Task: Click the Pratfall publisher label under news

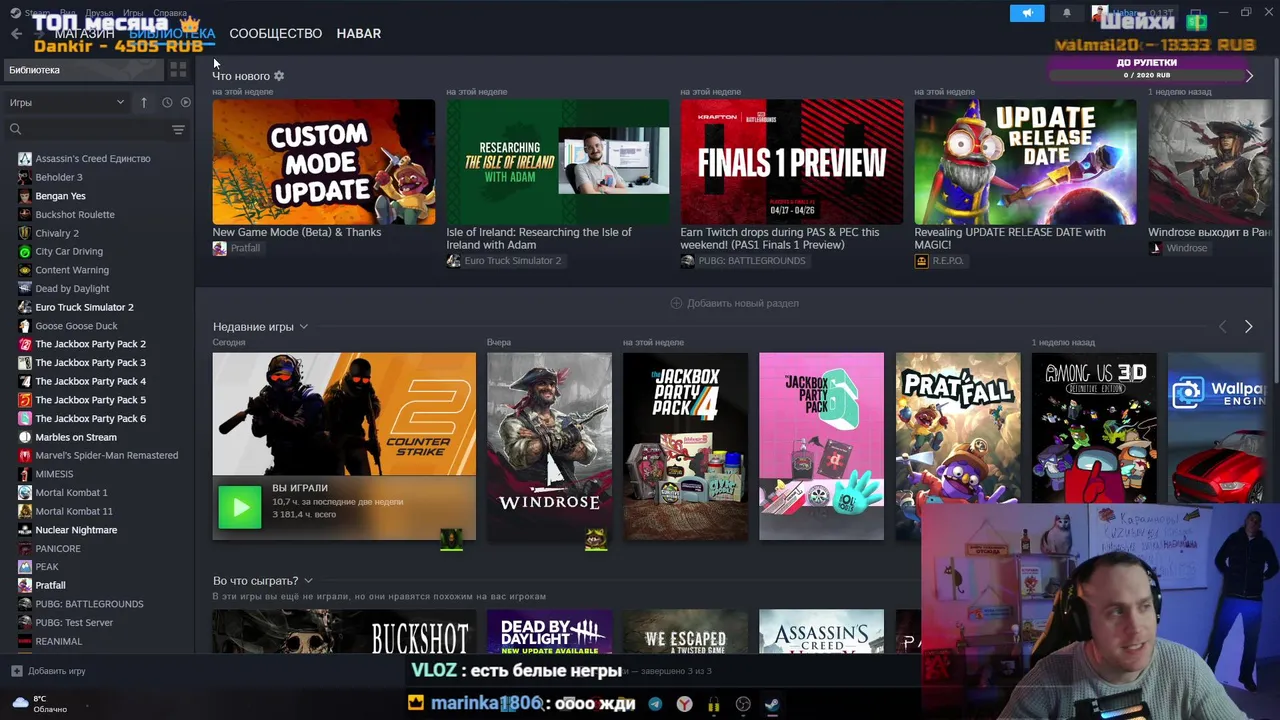Action: pyautogui.click(x=237, y=248)
